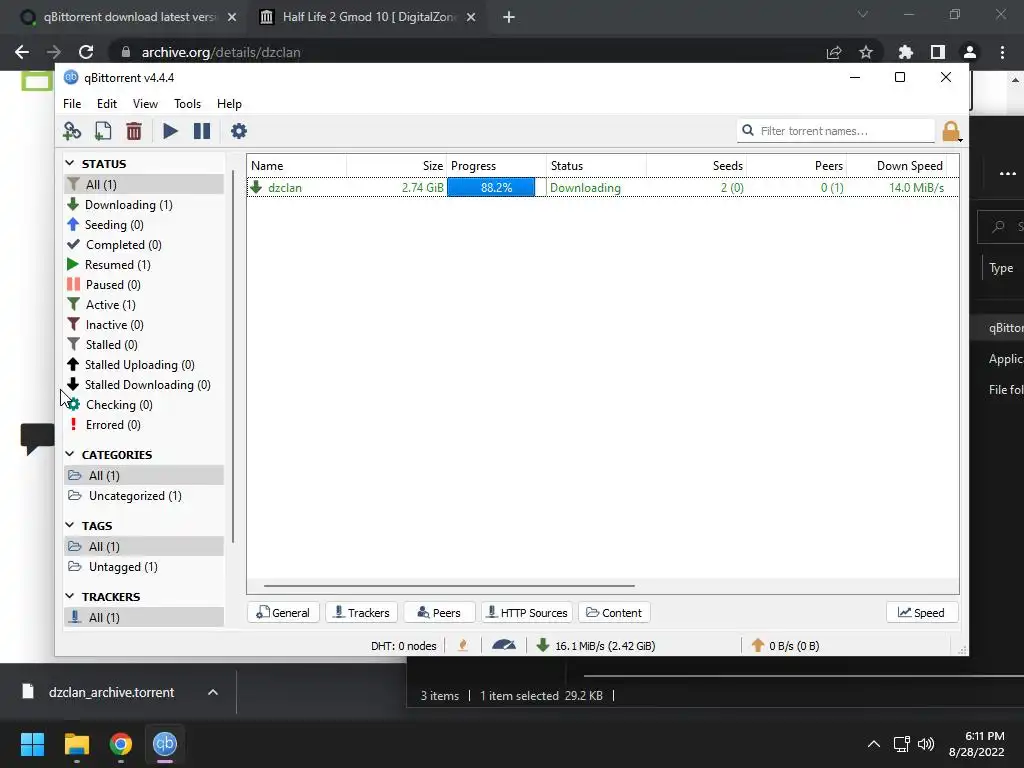Screen dimensions: 1024x768
Task: Click the orange lock UI icon
Action: click(x=950, y=131)
